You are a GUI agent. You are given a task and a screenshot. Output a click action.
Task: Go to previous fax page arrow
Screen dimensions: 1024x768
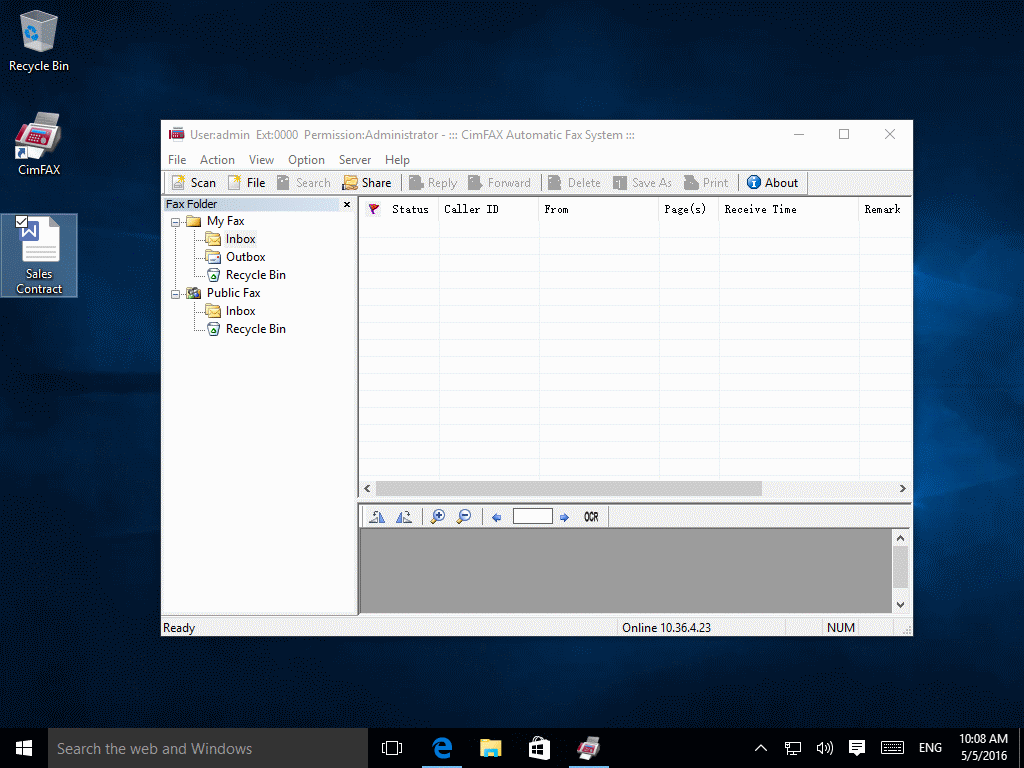pyautogui.click(x=496, y=517)
